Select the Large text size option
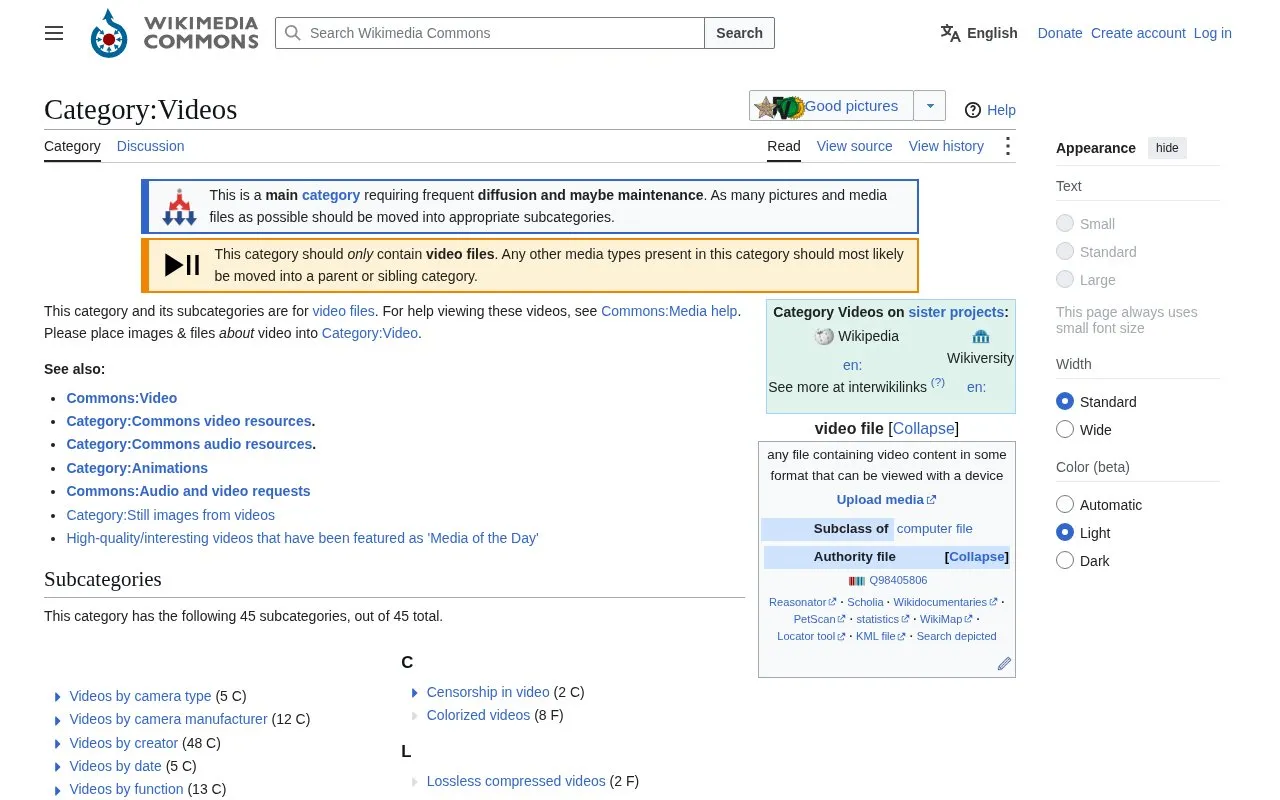 point(1065,280)
